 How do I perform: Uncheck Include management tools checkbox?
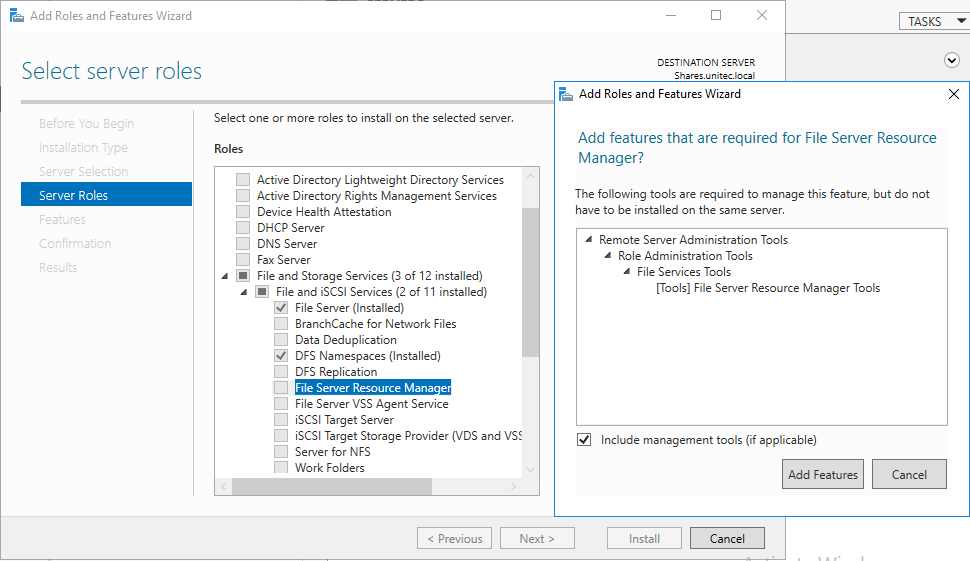pos(584,440)
